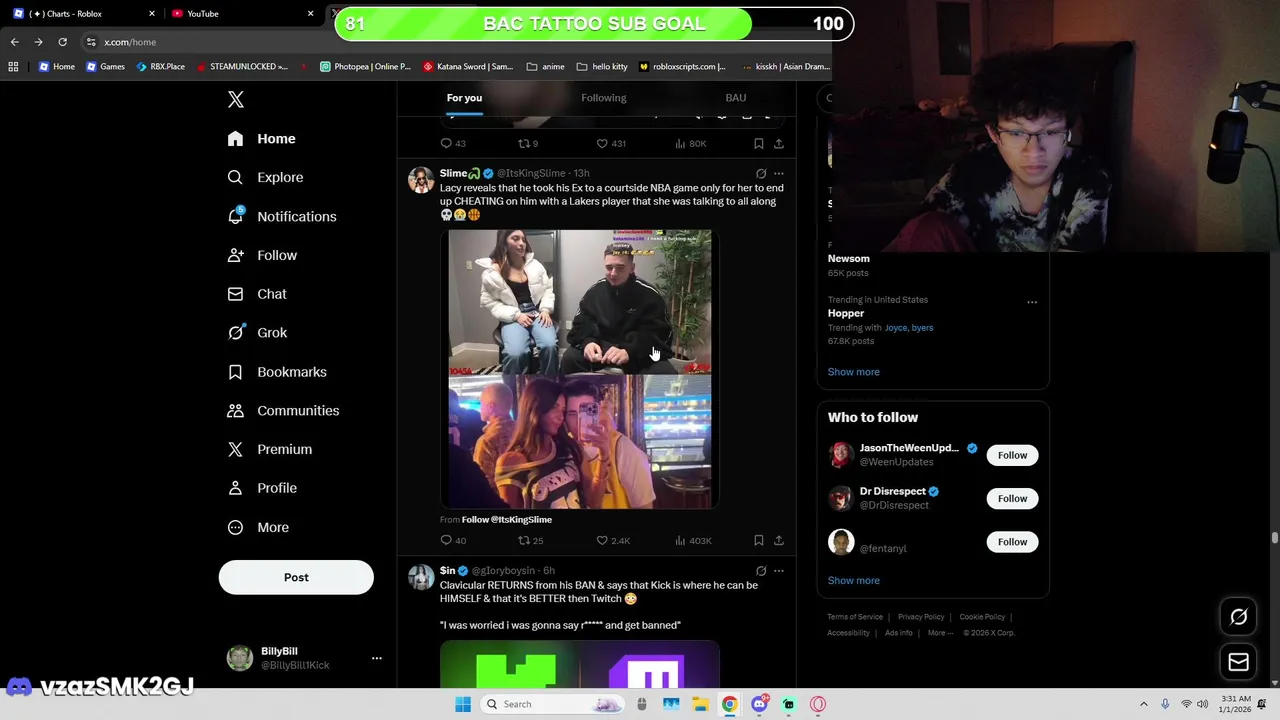Open Communities in the sidebar

pos(284,410)
